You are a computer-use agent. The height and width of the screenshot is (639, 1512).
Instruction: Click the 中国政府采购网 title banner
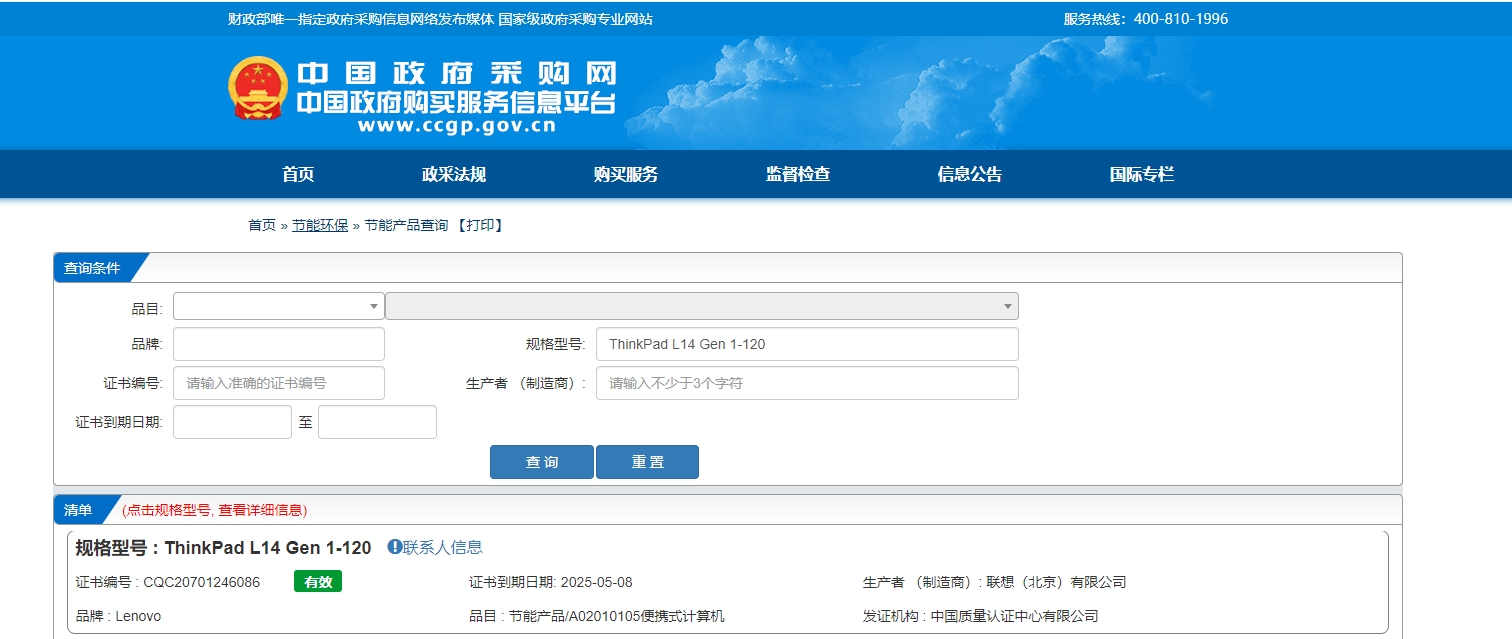[x=456, y=73]
